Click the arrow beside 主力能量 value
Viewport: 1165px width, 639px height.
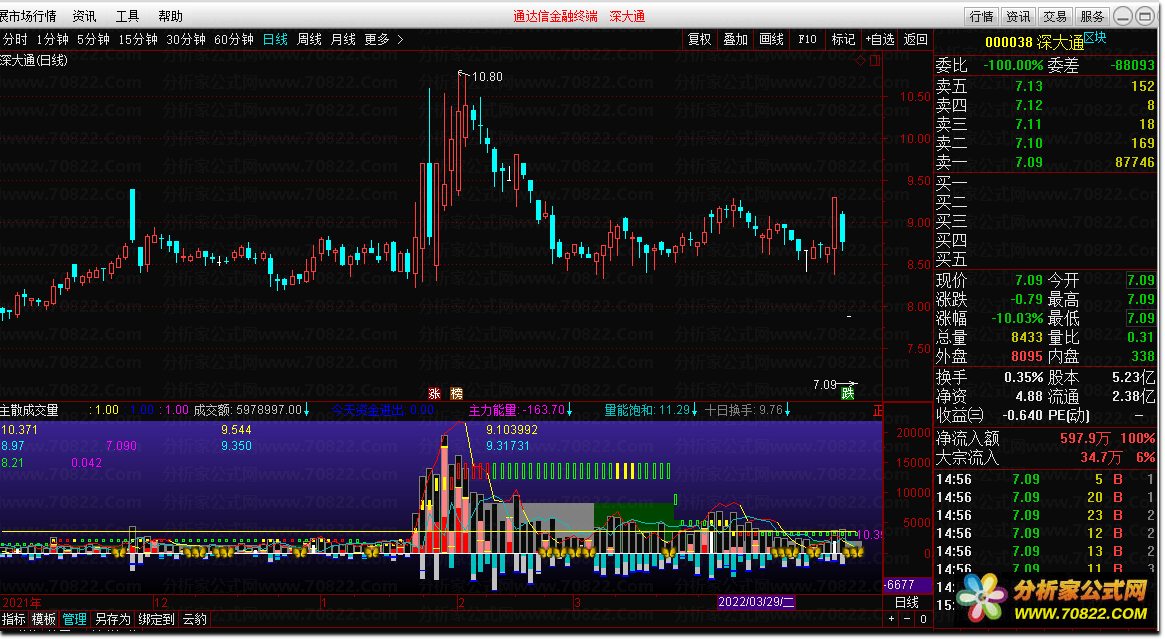tap(570, 410)
